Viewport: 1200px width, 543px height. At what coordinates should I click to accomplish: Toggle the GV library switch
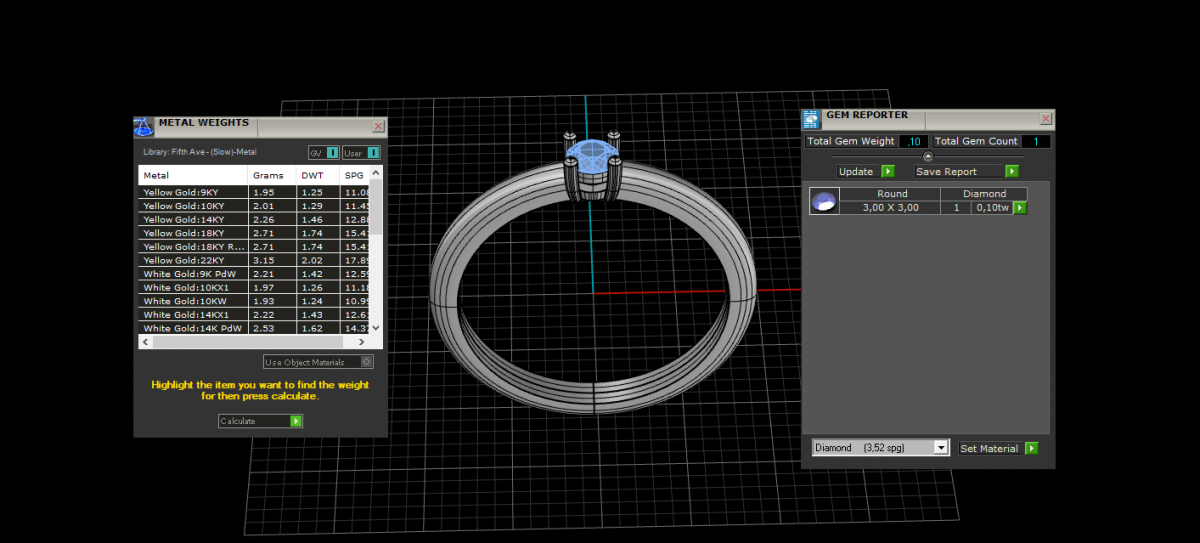333,153
